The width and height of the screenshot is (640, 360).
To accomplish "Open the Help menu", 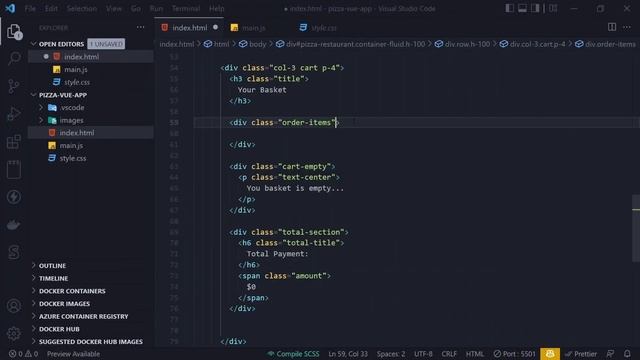I will coord(217,8).
